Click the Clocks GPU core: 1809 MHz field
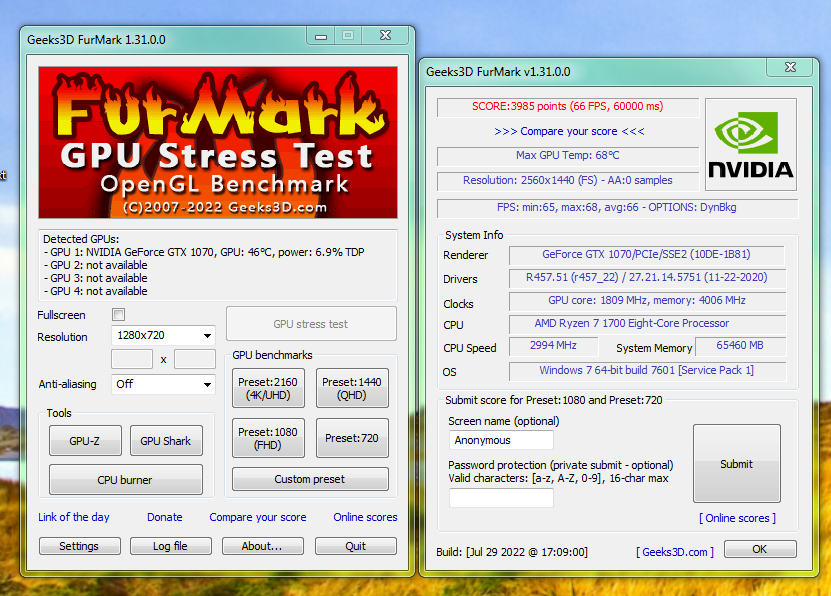The image size is (831, 596). (647, 301)
